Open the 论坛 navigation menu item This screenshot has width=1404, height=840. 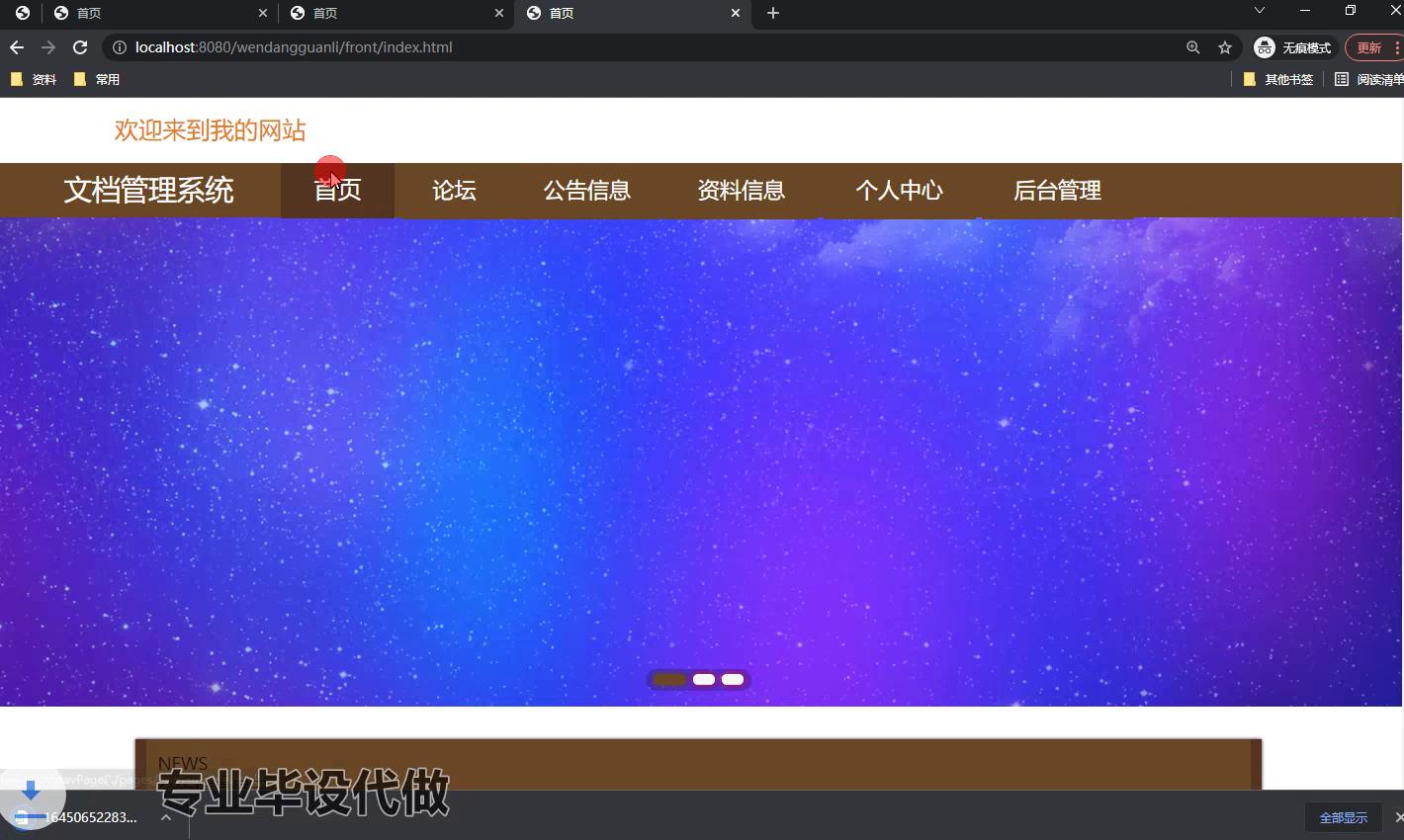[454, 191]
